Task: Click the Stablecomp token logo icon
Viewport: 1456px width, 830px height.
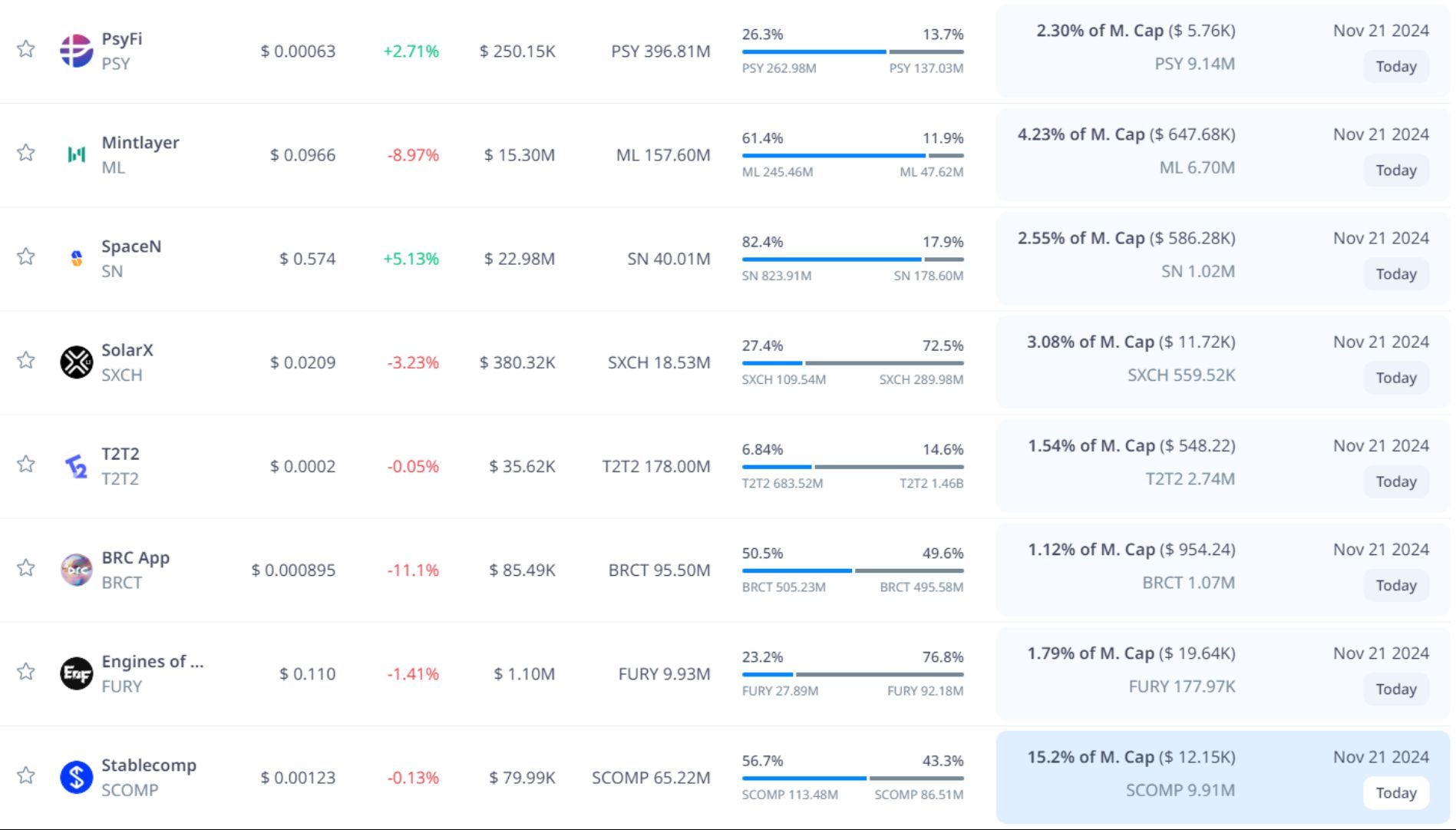Action: 76,777
